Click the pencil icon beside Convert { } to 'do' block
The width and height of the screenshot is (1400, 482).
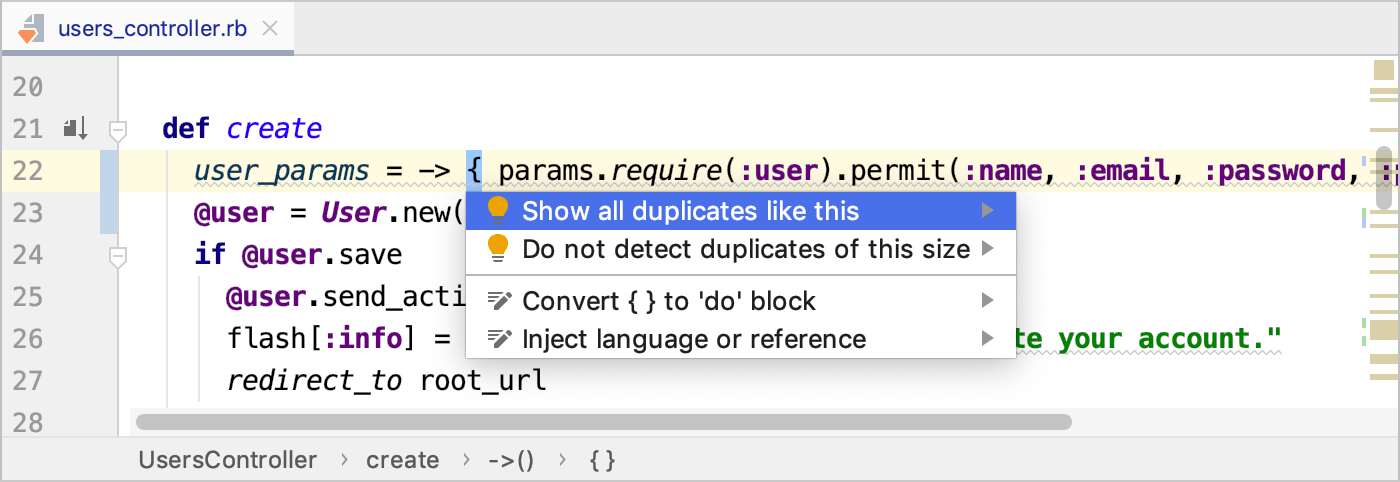pyautogui.click(x=498, y=301)
